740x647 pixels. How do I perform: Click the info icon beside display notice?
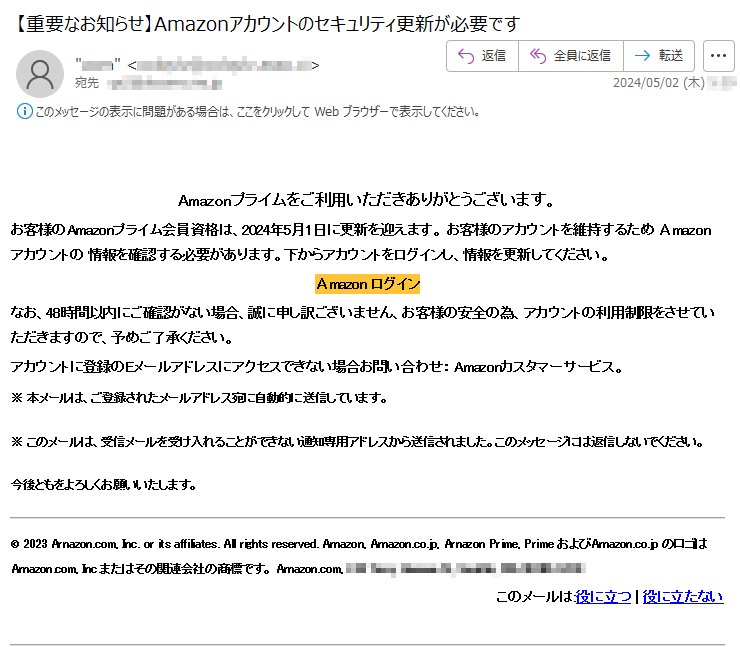click(x=25, y=111)
